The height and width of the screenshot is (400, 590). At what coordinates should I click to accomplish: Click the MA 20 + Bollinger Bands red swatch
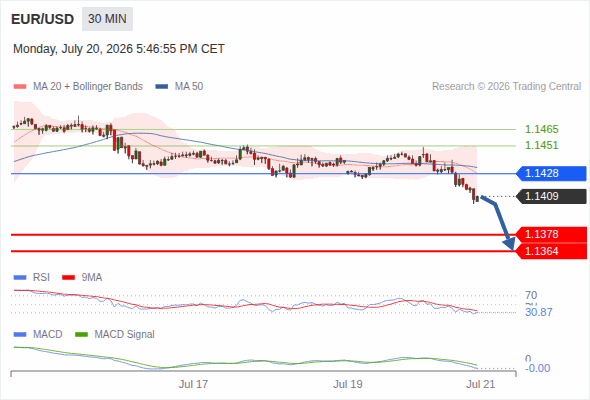20,87
